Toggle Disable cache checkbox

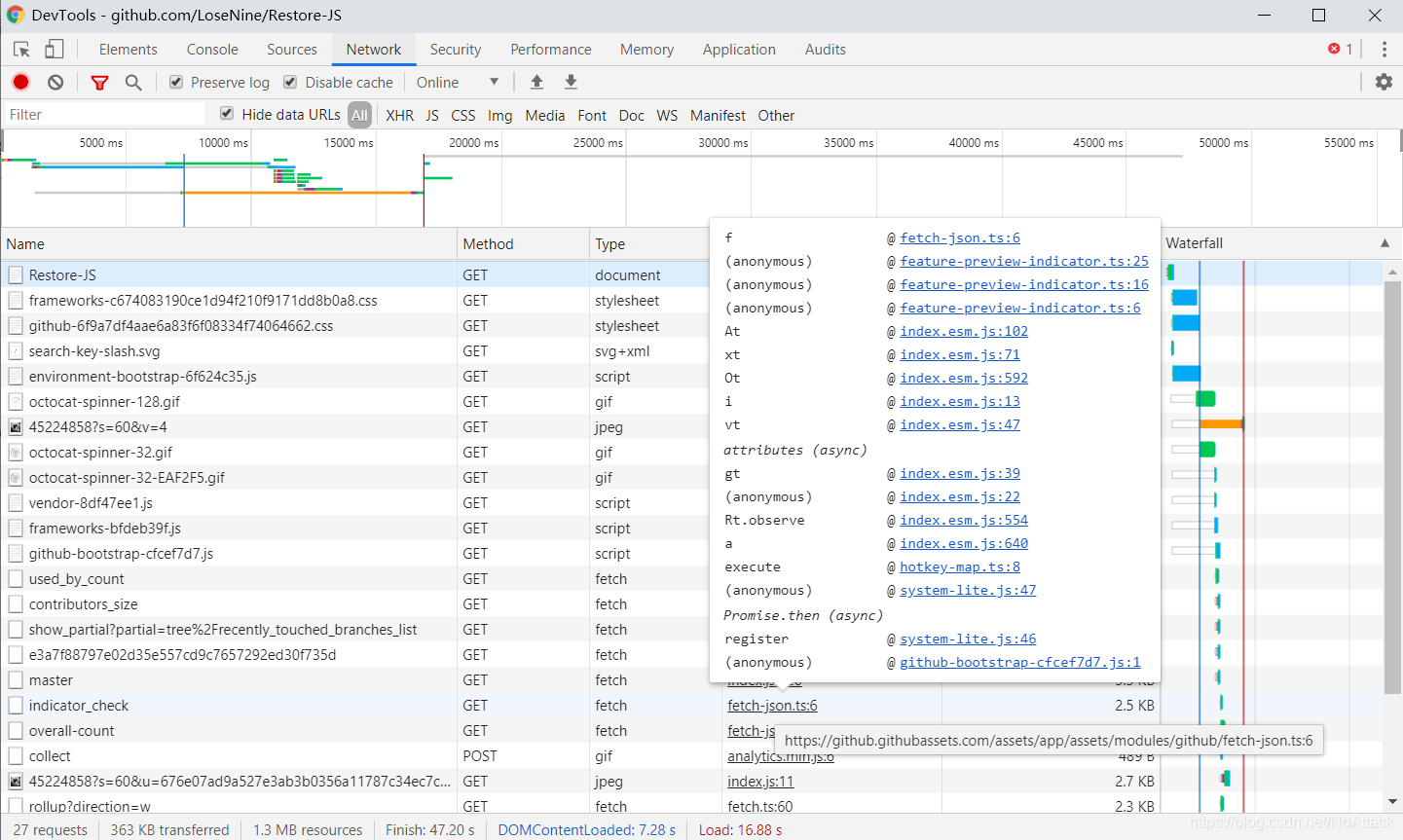[x=290, y=82]
